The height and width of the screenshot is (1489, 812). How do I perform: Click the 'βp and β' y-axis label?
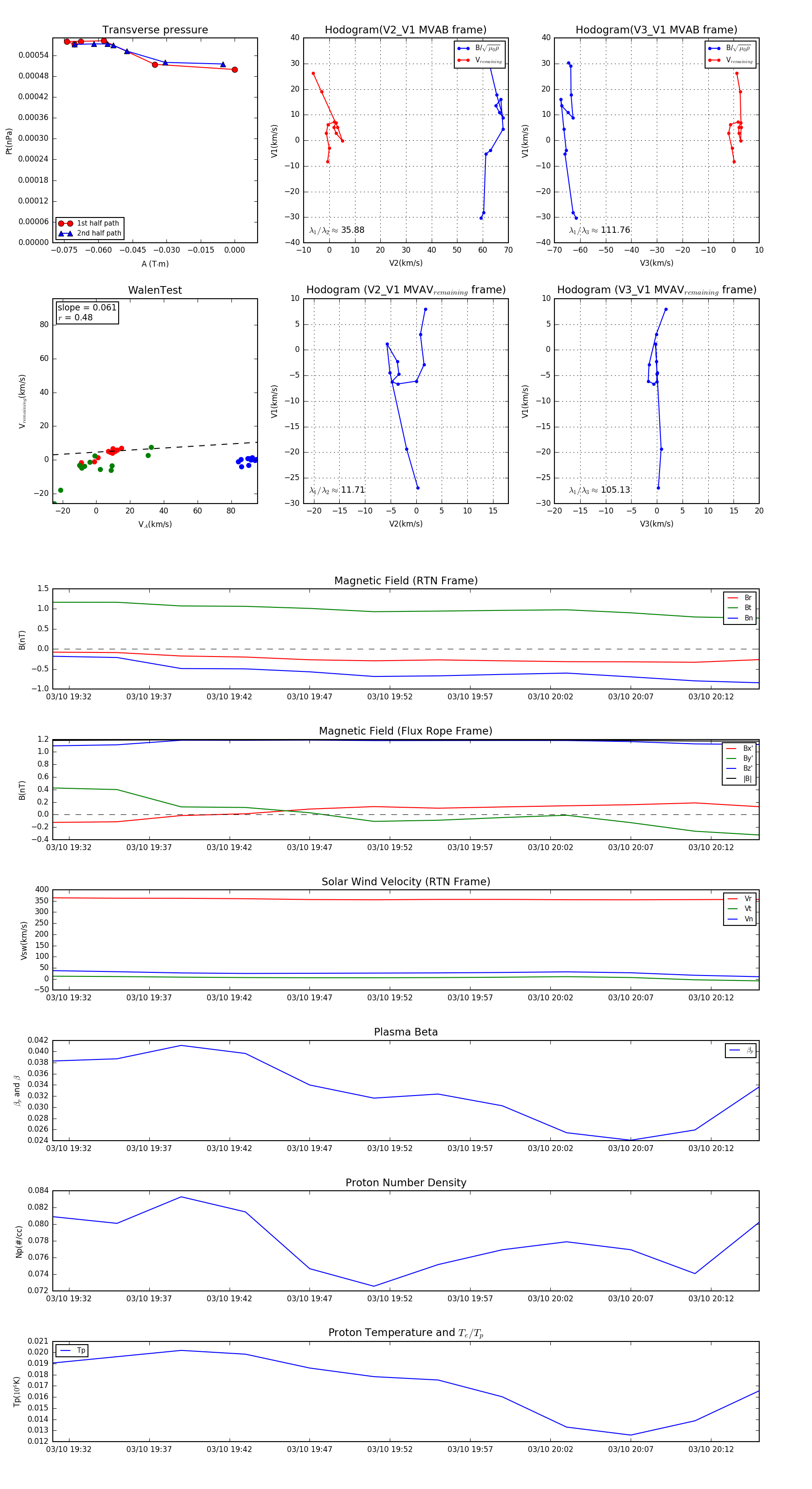click(x=17, y=1091)
